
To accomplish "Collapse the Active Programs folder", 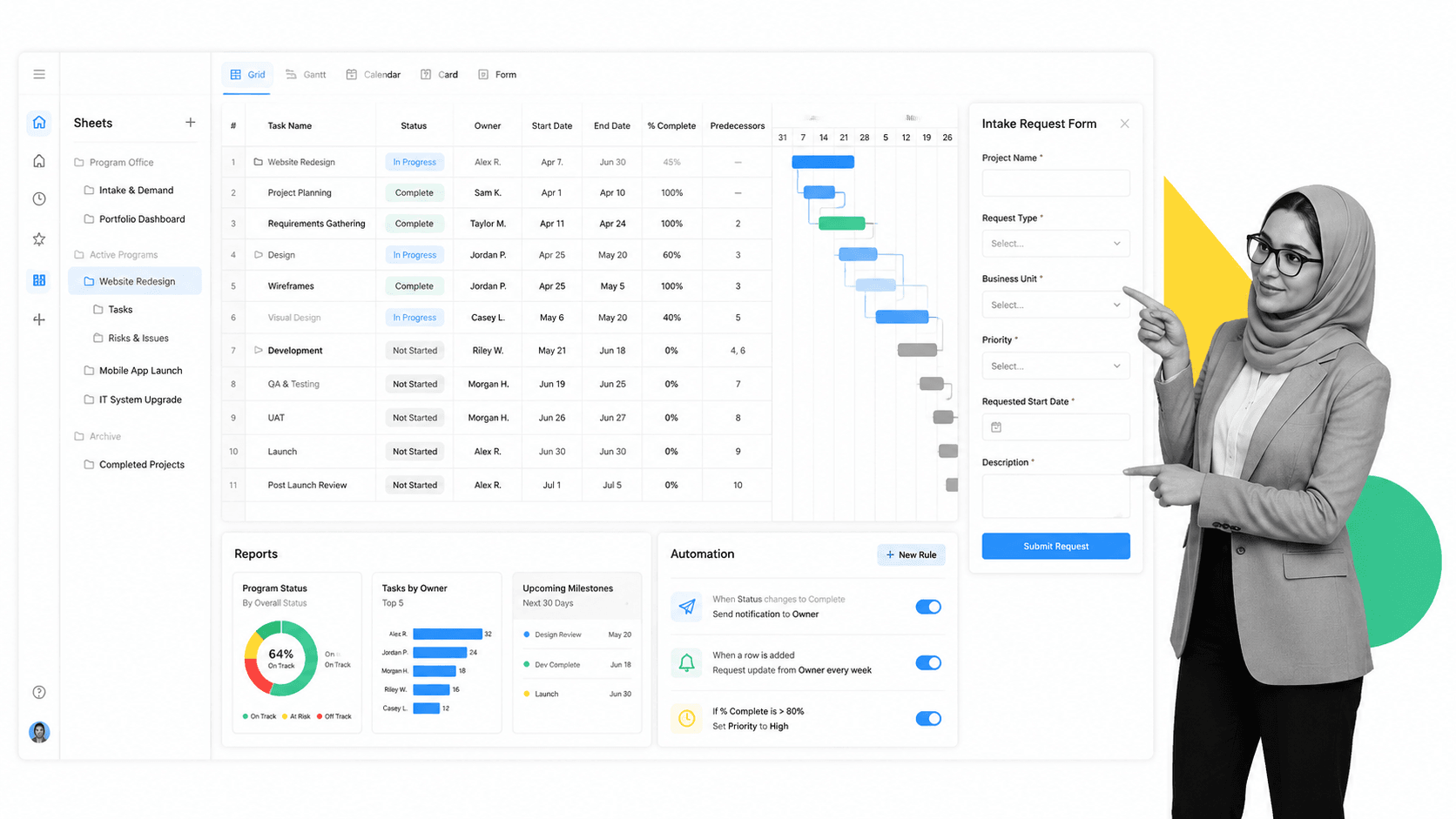I will coord(116,255).
